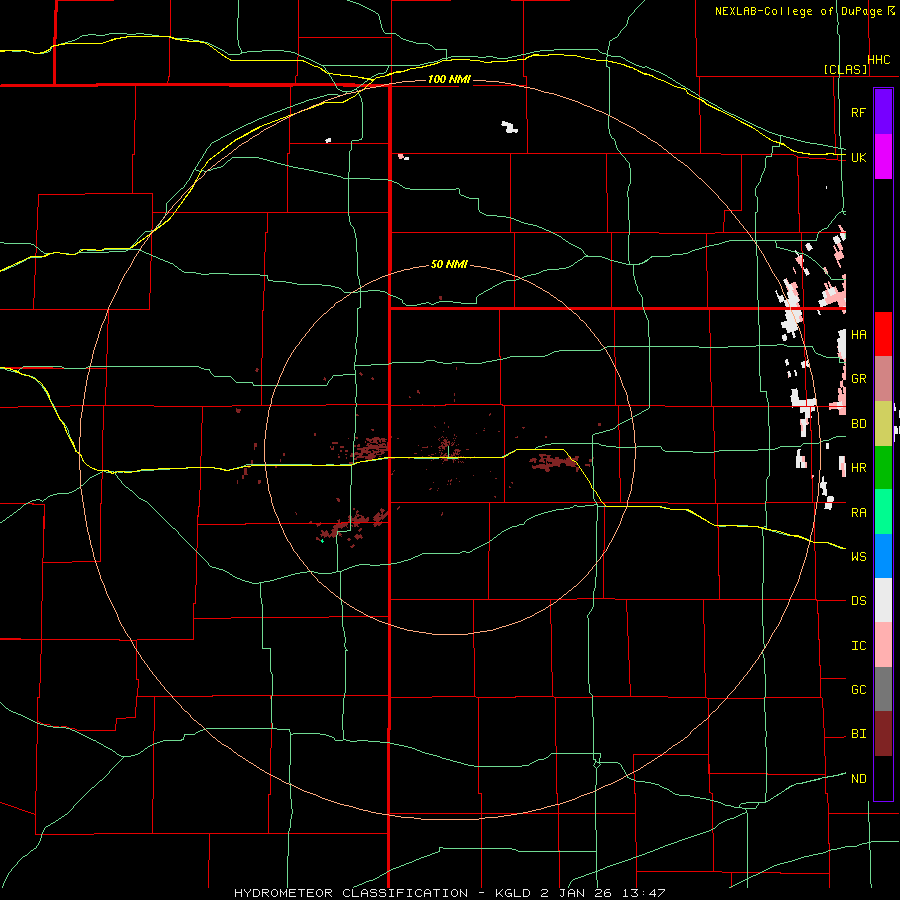Viewport: 900px width, 900px height.
Task: Click the "BI" legend label
Action: (858, 734)
